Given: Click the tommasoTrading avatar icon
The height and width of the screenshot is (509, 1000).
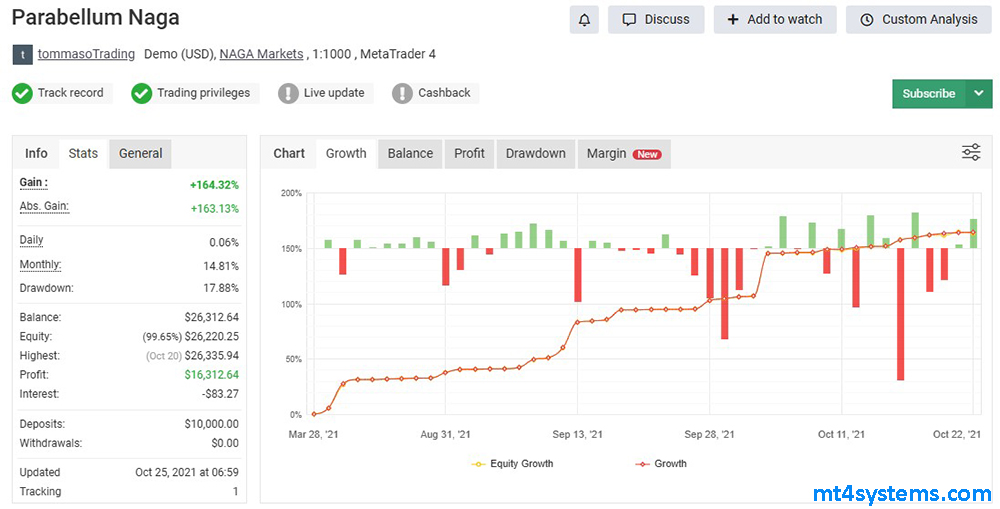Looking at the screenshot, I should [22, 55].
